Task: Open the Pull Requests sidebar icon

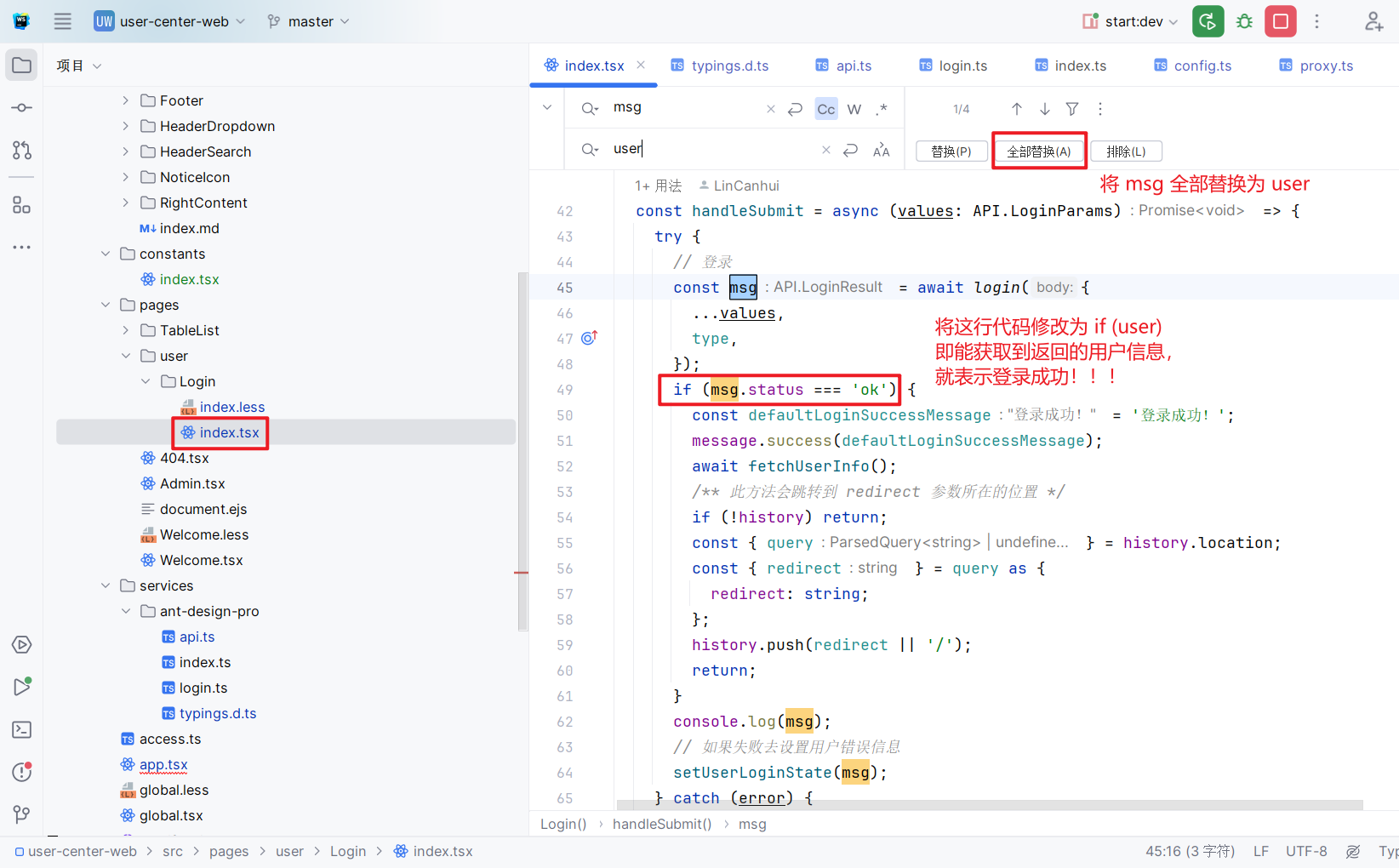Action: [21, 151]
